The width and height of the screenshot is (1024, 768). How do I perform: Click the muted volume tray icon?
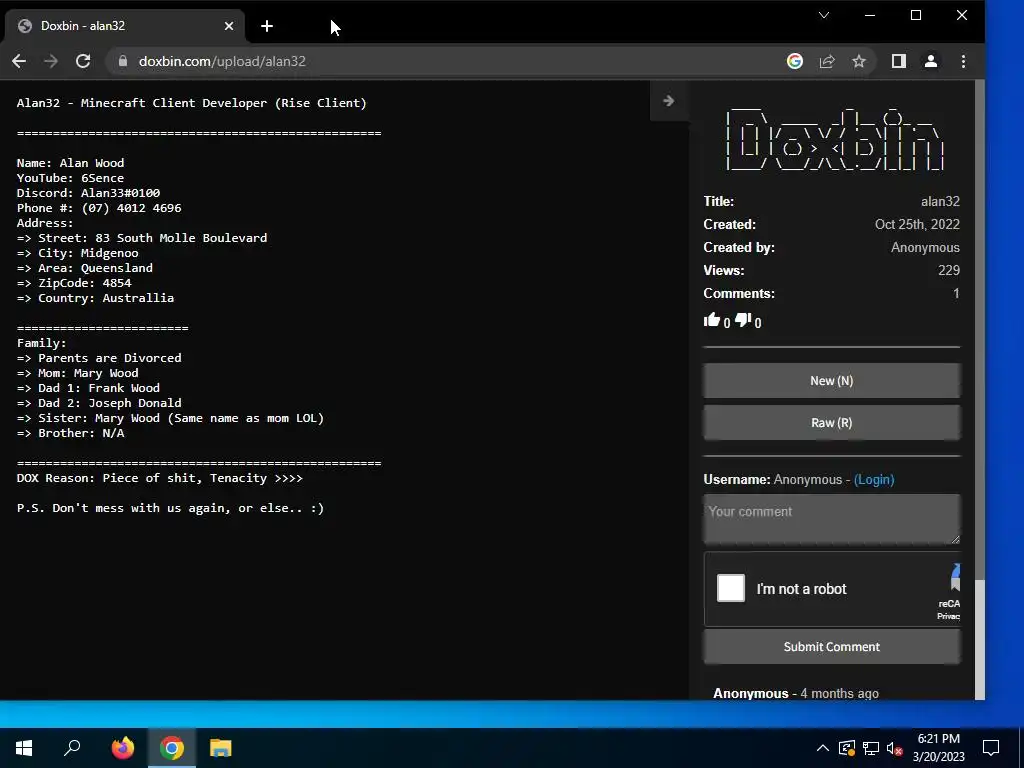click(x=895, y=748)
